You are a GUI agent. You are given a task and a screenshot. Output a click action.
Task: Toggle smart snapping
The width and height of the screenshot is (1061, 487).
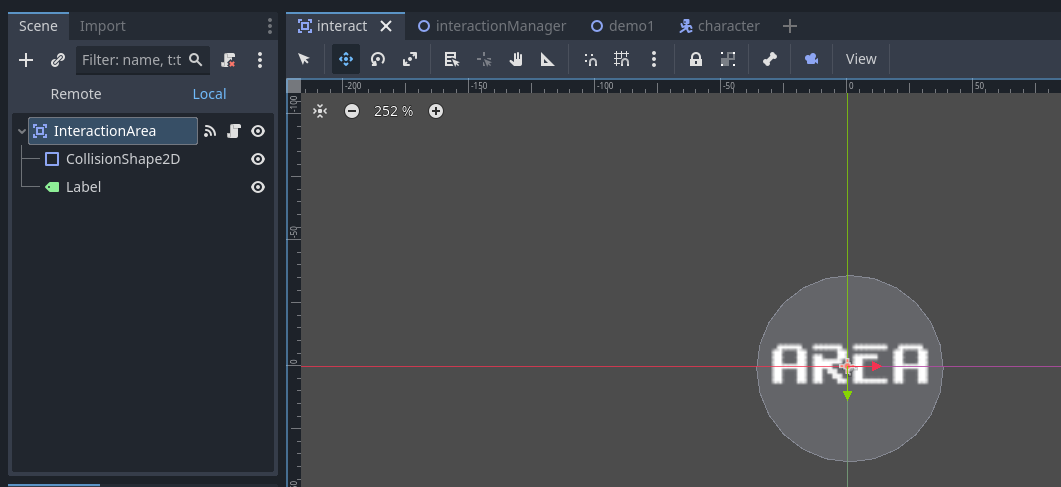(x=590, y=59)
